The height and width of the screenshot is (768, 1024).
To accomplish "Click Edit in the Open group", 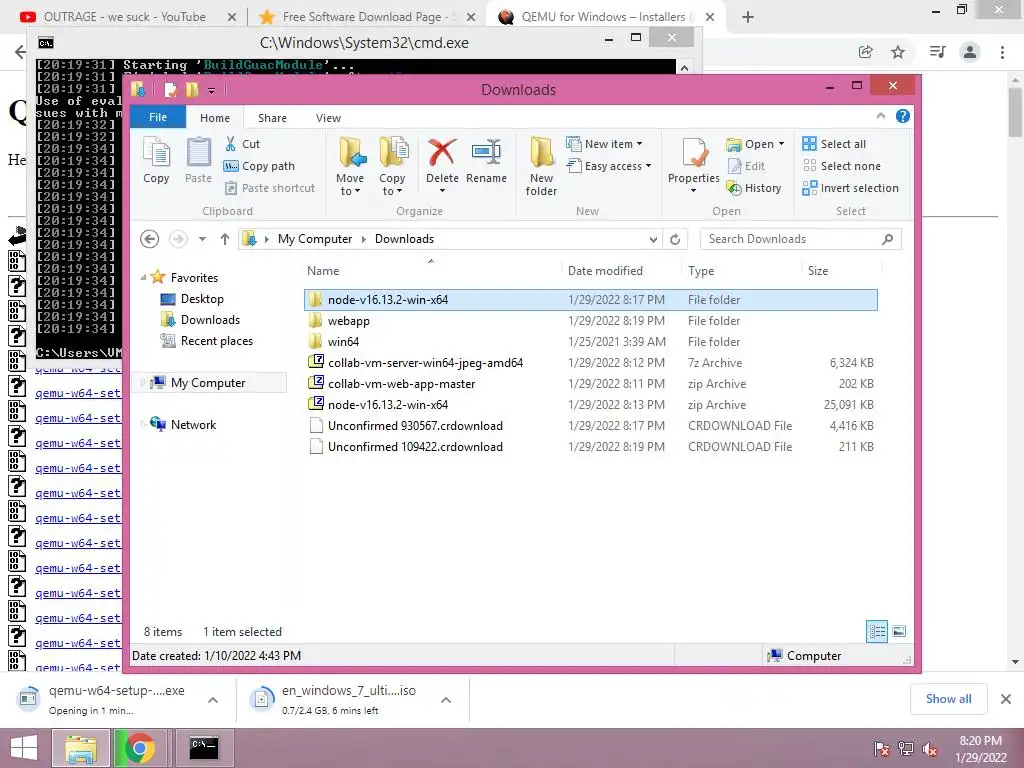I will click(x=746, y=166).
